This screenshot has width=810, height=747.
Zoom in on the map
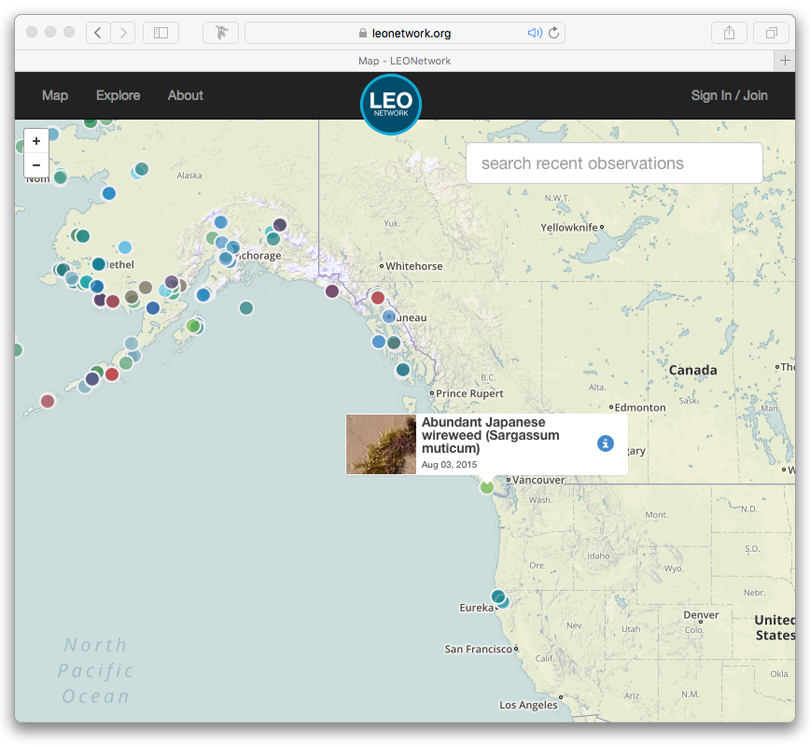pos(37,142)
